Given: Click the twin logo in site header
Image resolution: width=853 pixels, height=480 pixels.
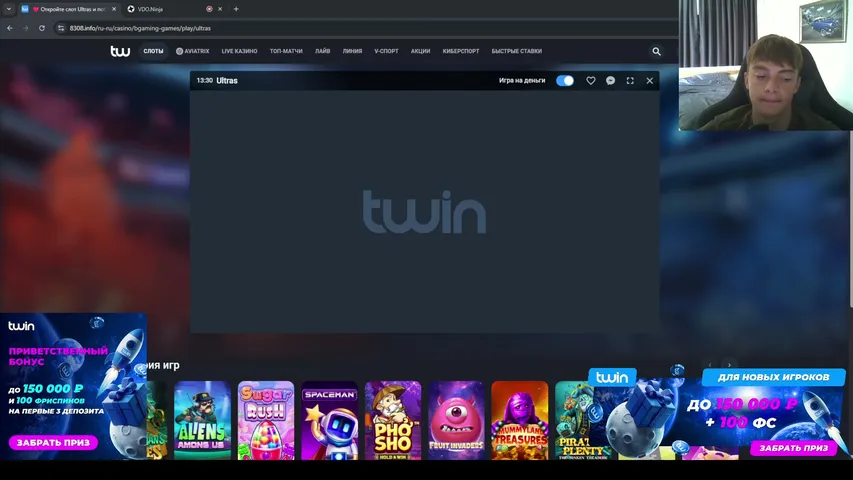Looking at the screenshot, I should point(120,51).
